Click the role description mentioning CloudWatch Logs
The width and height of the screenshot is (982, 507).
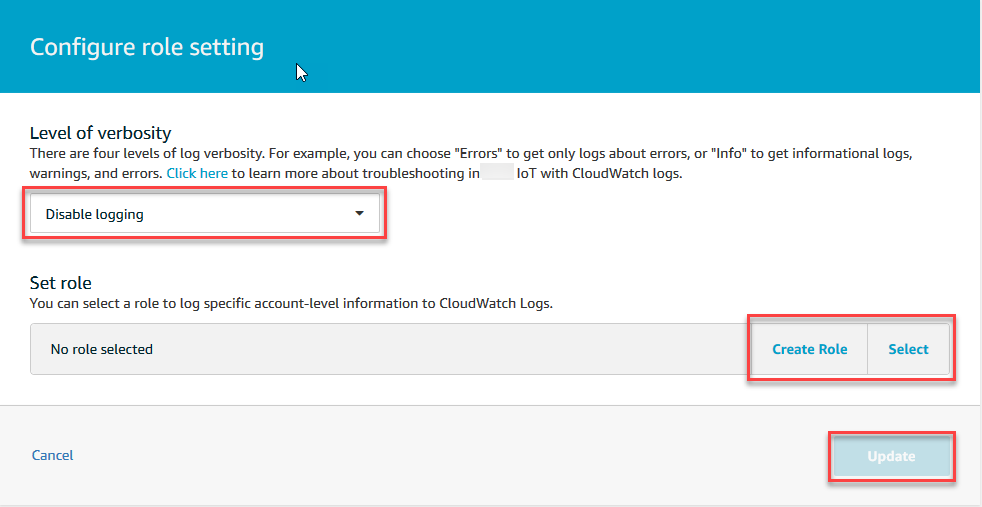click(291, 302)
